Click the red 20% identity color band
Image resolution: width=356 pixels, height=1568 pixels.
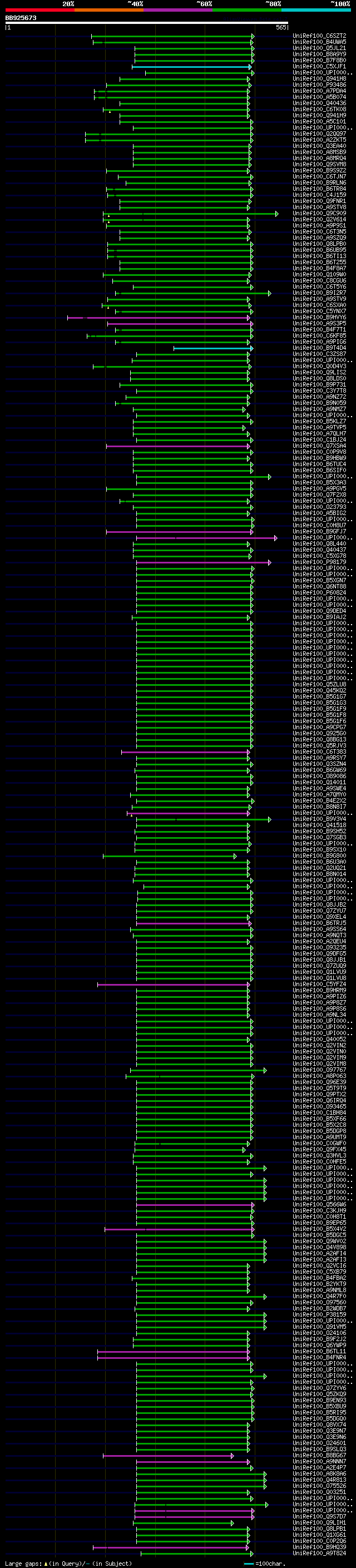[x=39, y=10]
